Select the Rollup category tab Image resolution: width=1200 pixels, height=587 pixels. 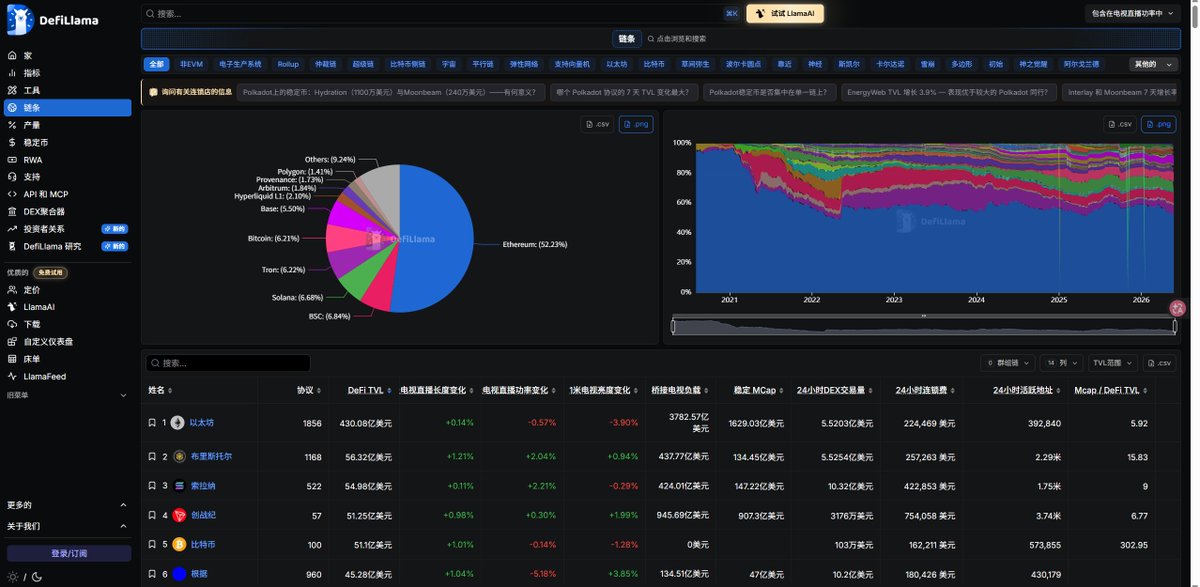(x=288, y=64)
